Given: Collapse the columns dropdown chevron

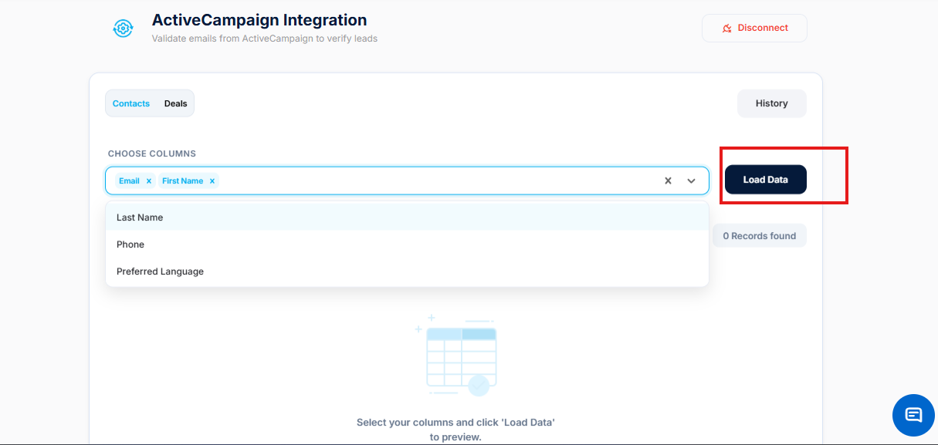Looking at the screenshot, I should click(692, 181).
